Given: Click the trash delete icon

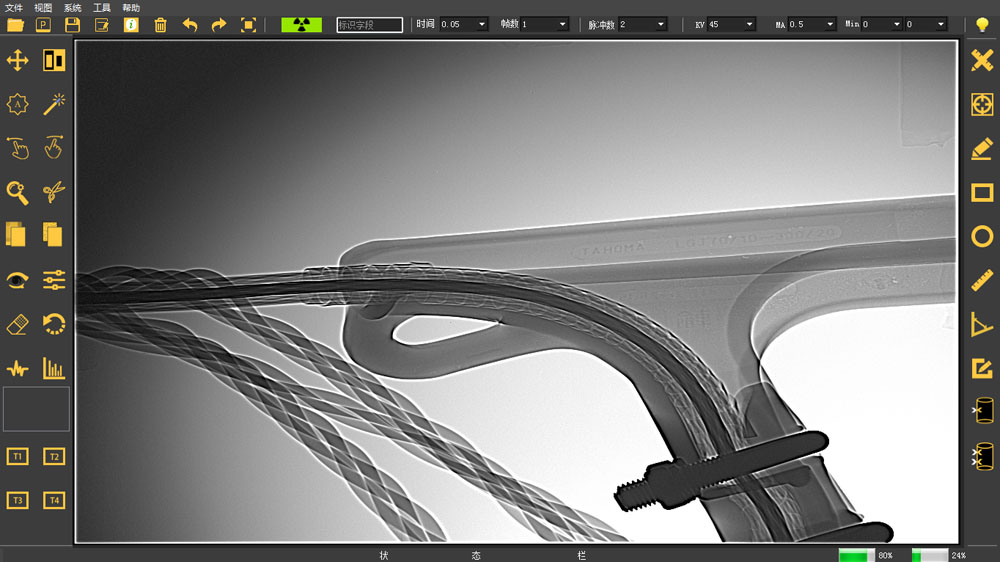Looking at the screenshot, I should pyautogui.click(x=160, y=25).
